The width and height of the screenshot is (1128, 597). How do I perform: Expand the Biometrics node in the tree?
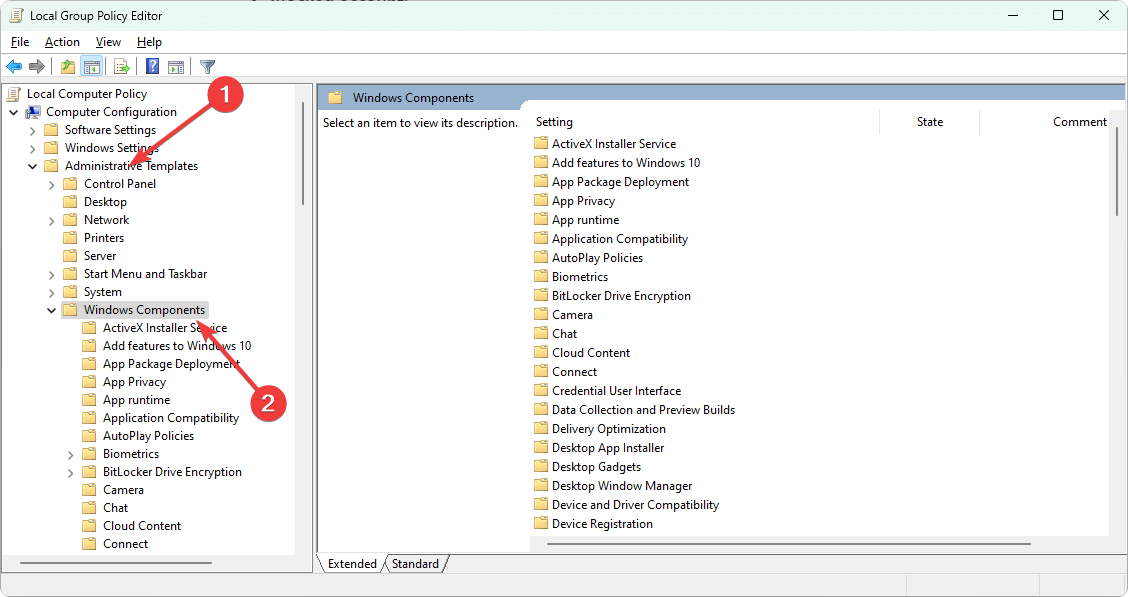(x=70, y=454)
